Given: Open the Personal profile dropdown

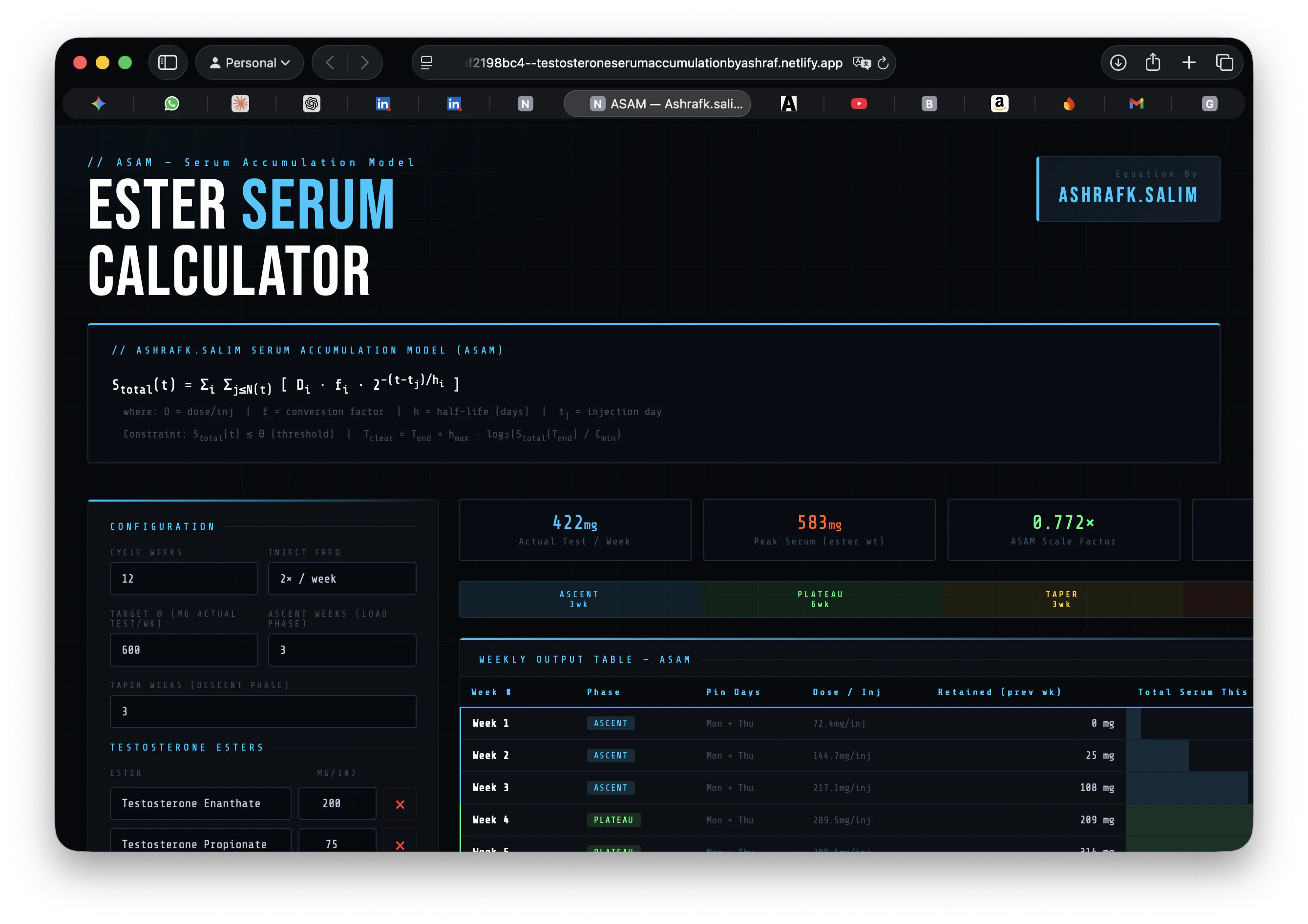Looking at the screenshot, I should [250, 63].
